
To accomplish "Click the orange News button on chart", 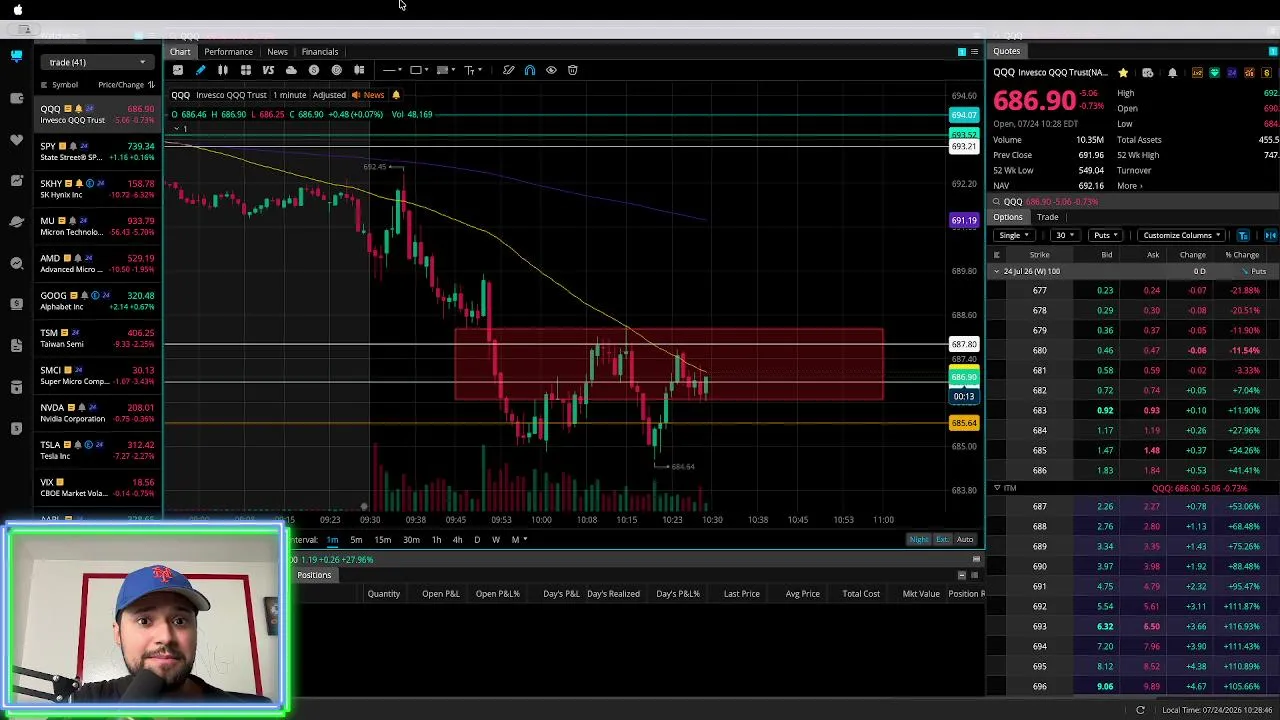I will tap(367, 95).
